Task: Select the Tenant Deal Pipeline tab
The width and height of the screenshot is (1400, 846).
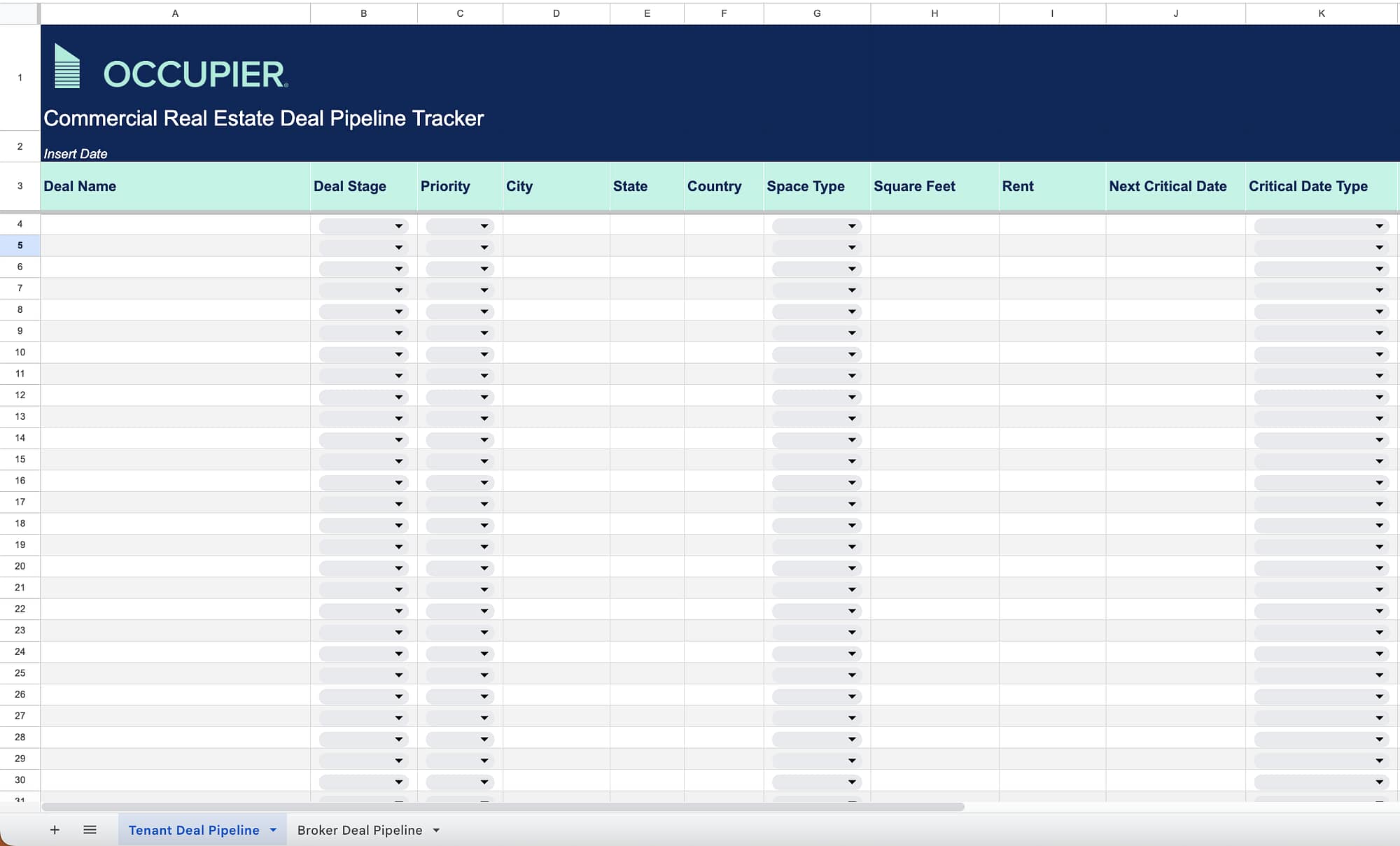Action: click(193, 831)
